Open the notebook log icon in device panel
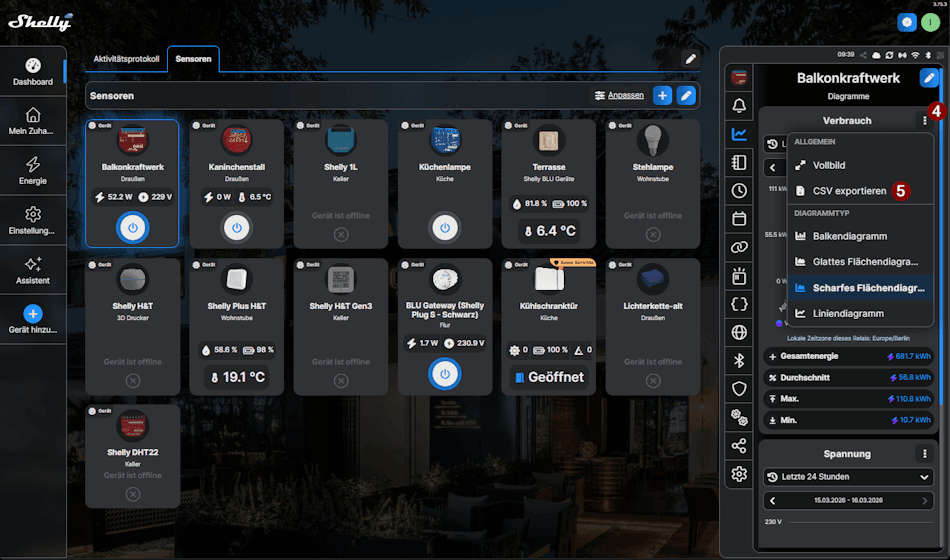The width and height of the screenshot is (950, 560). tap(739, 162)
